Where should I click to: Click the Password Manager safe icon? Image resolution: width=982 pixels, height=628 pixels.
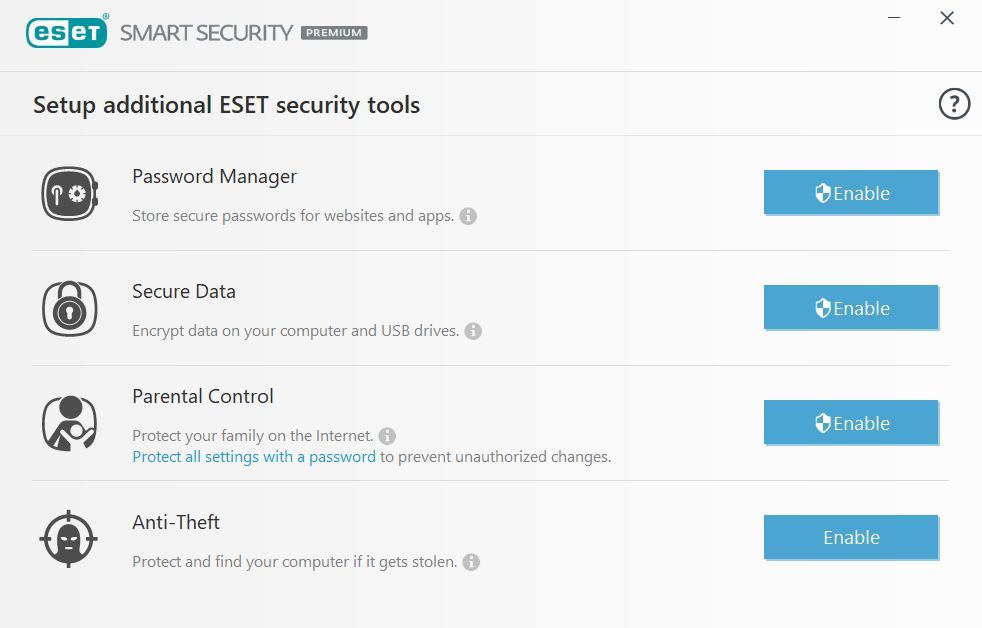coord(70,193)
